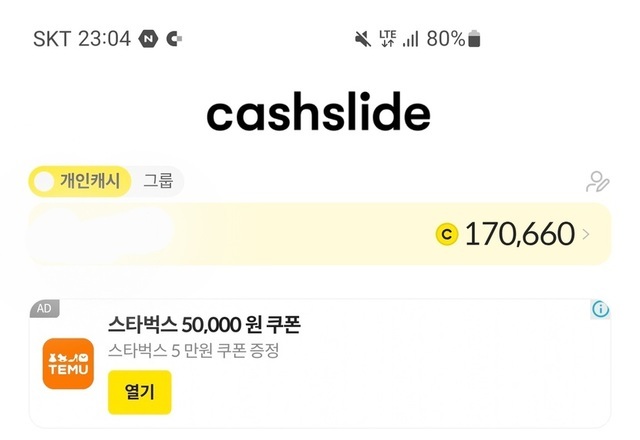Tap the 스타벅스 5 만원 쿠폰 증정 description
Viewport: 640px width, 440px height.
(x=193, y=351)
